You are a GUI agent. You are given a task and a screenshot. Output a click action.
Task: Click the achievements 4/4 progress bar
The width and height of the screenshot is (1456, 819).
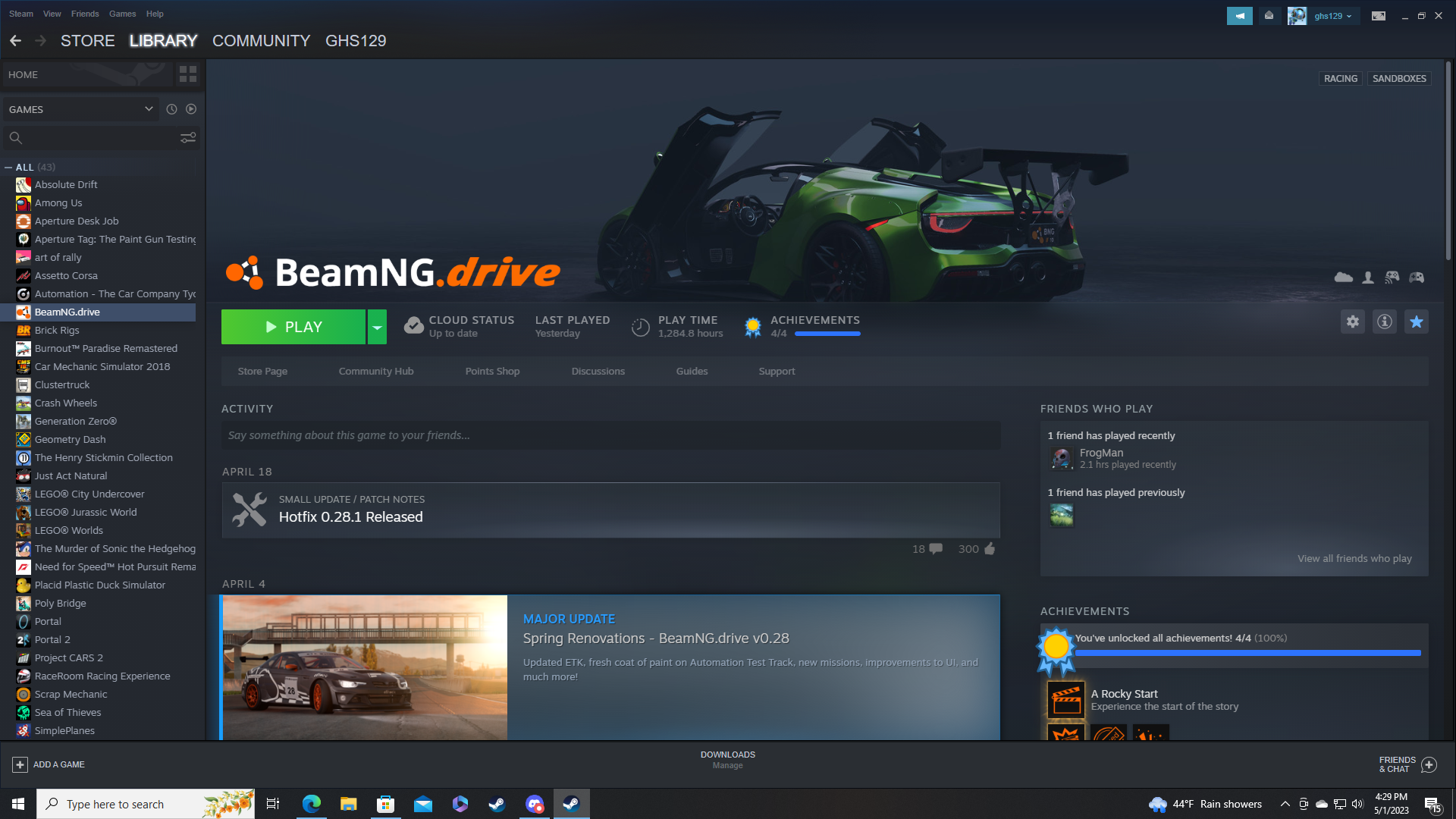(827, 334)
